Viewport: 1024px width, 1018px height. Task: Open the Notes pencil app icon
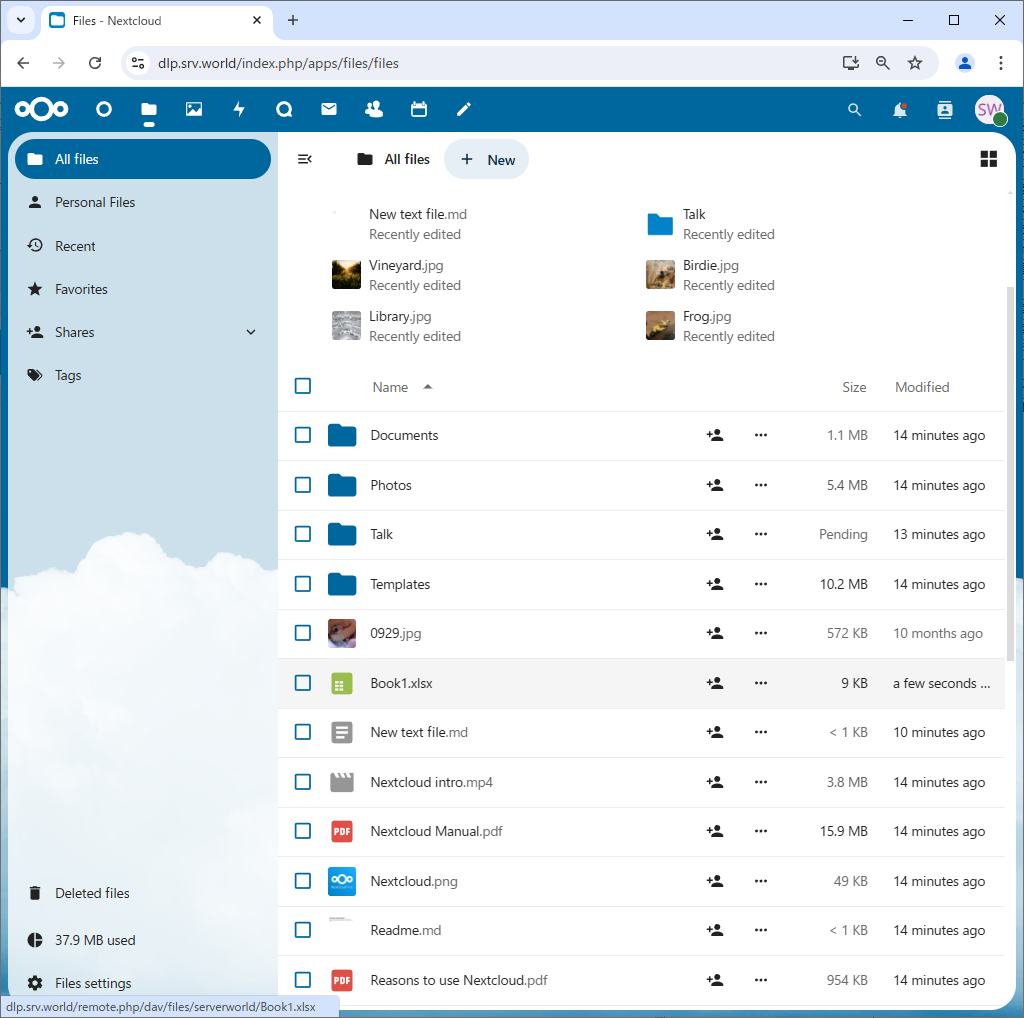click(464, 109)
